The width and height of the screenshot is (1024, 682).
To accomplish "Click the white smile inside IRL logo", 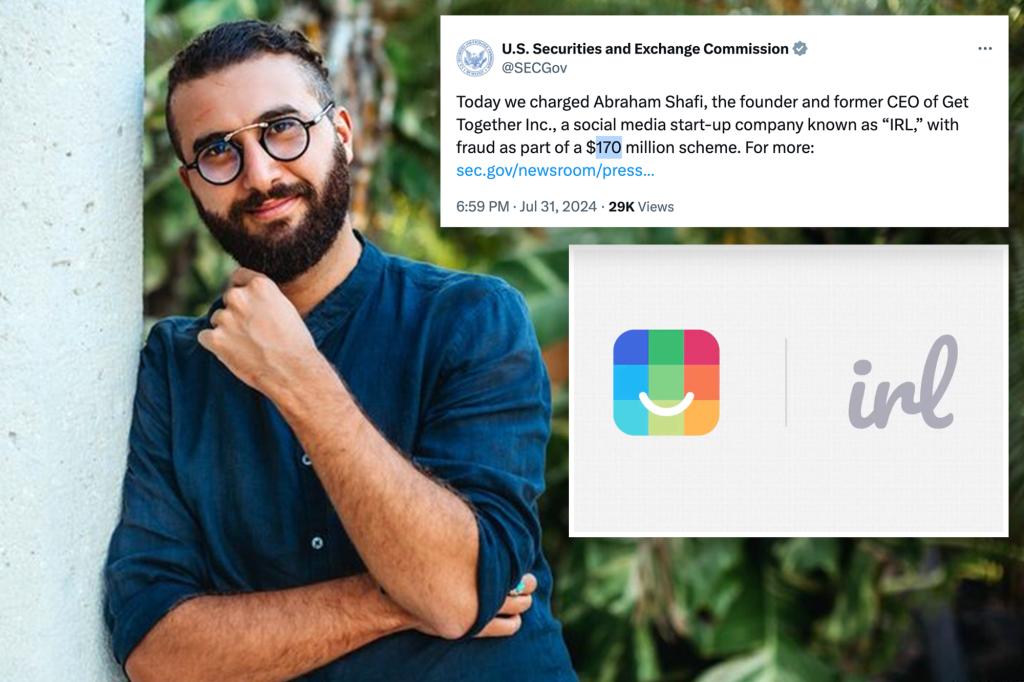I will pos(666,403).
